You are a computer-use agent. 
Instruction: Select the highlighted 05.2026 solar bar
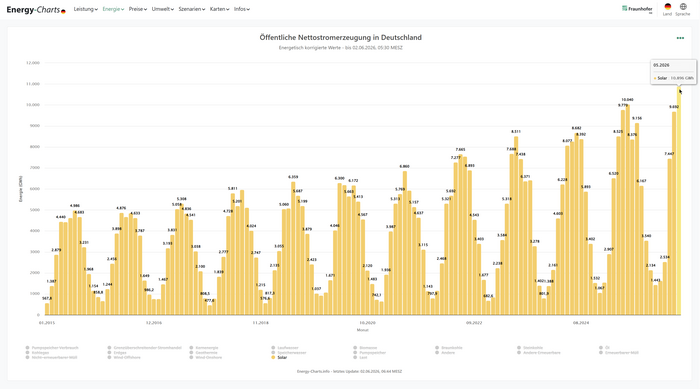pos(679,201)
